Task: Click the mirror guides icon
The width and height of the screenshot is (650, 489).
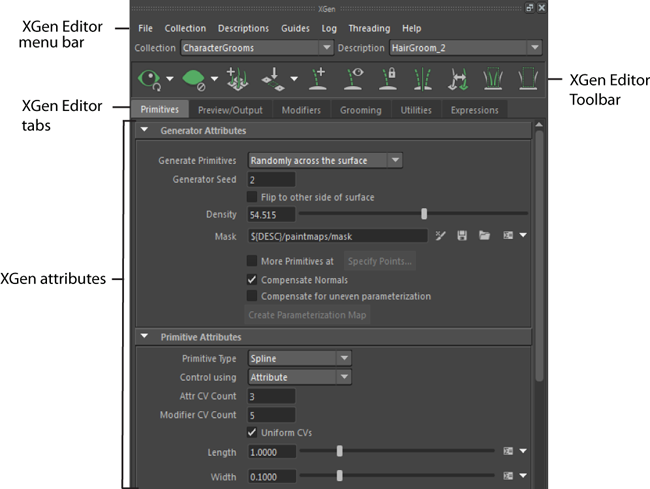Action: (422, 79)
